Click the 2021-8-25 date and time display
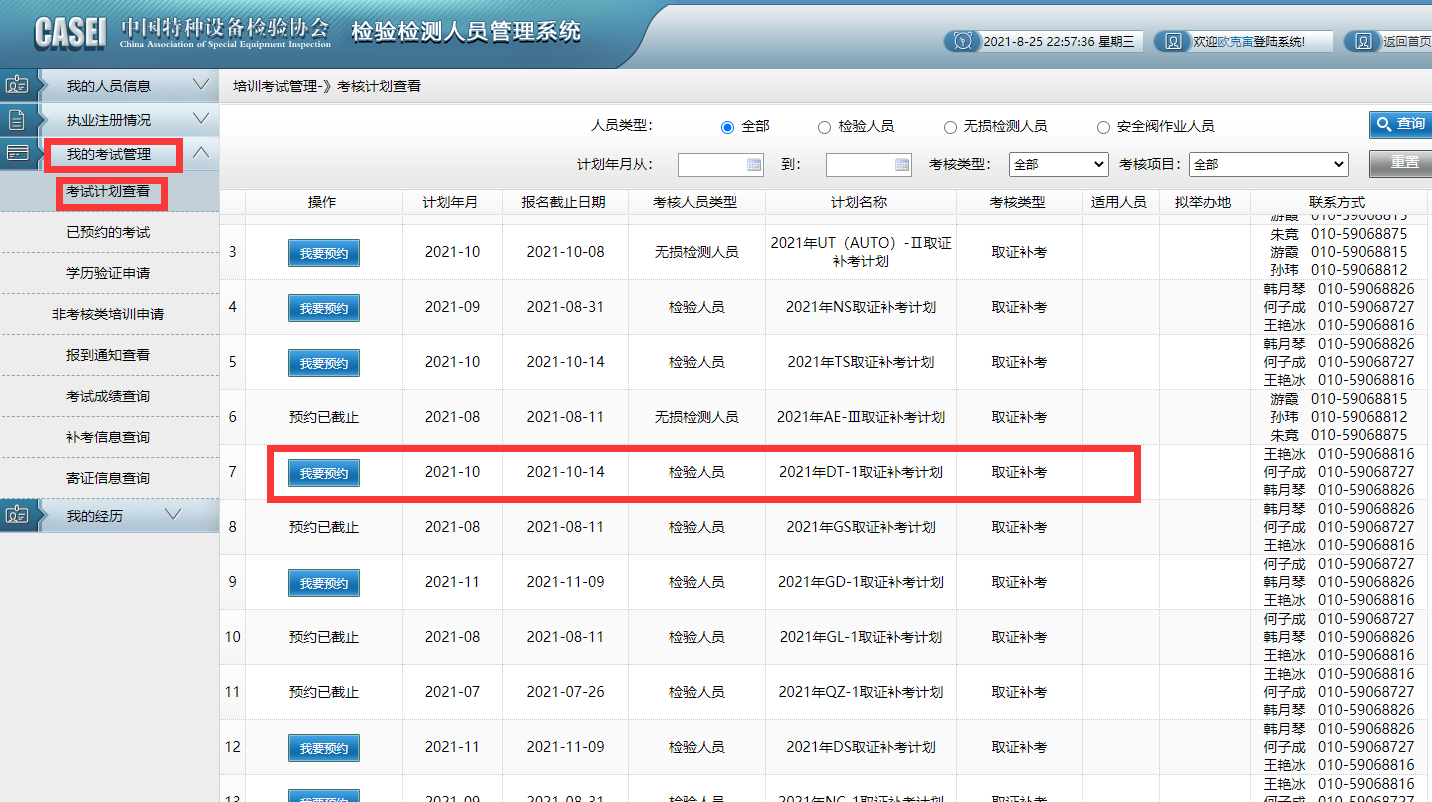Screen dimensions: 1432x802 click(1058, 42)
